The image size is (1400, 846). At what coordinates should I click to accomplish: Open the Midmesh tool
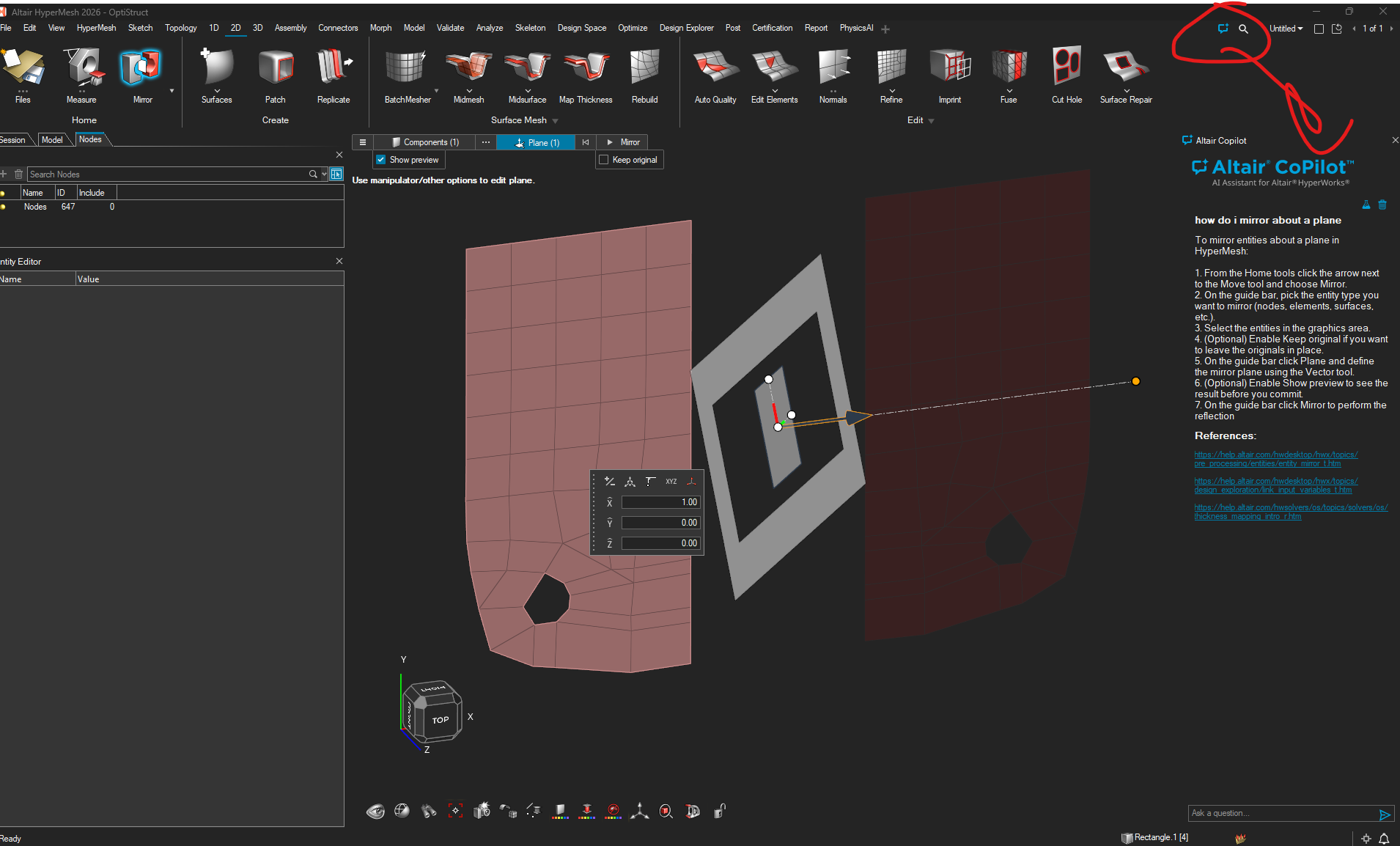[x=468, y=76]
